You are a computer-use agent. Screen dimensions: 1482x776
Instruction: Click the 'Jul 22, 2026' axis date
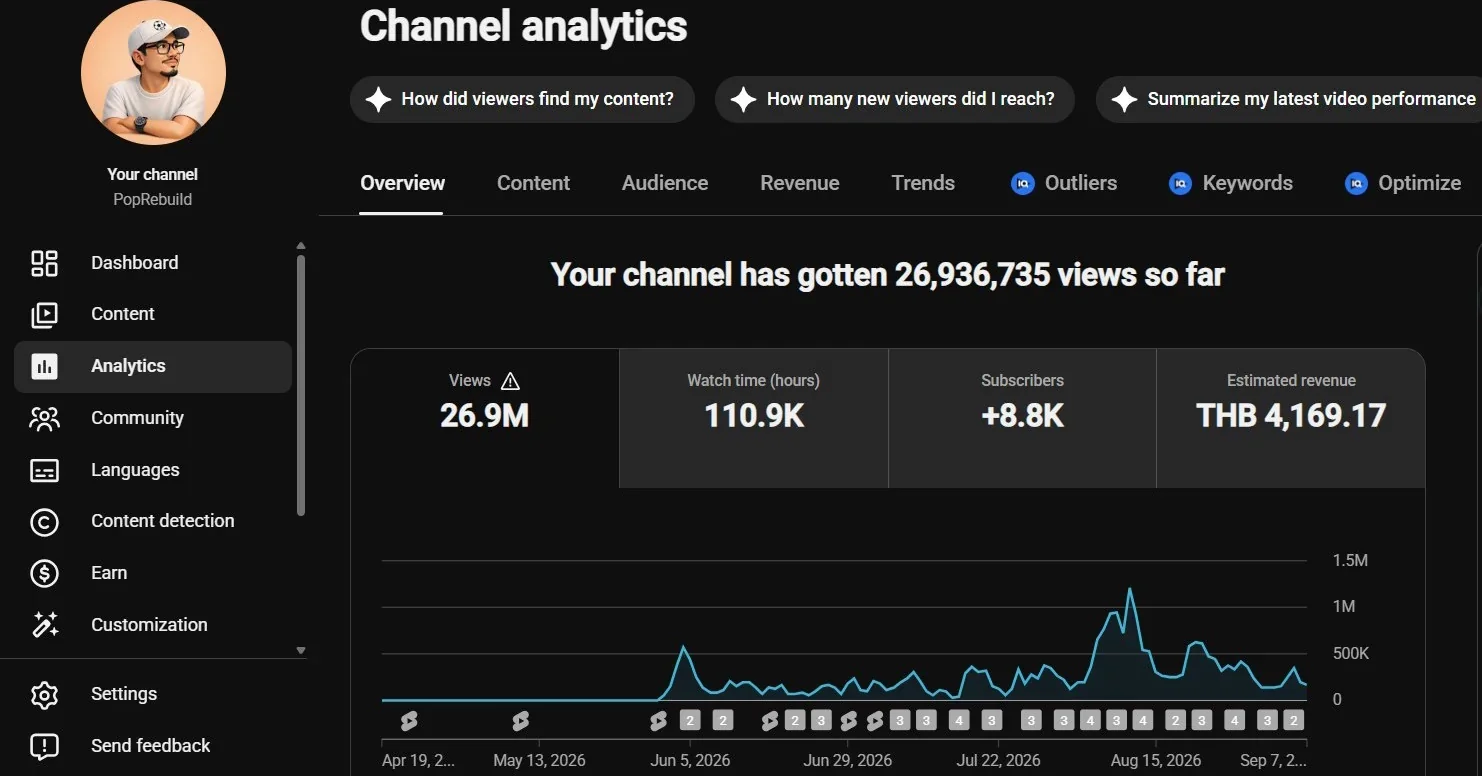[x=998, y=761]
